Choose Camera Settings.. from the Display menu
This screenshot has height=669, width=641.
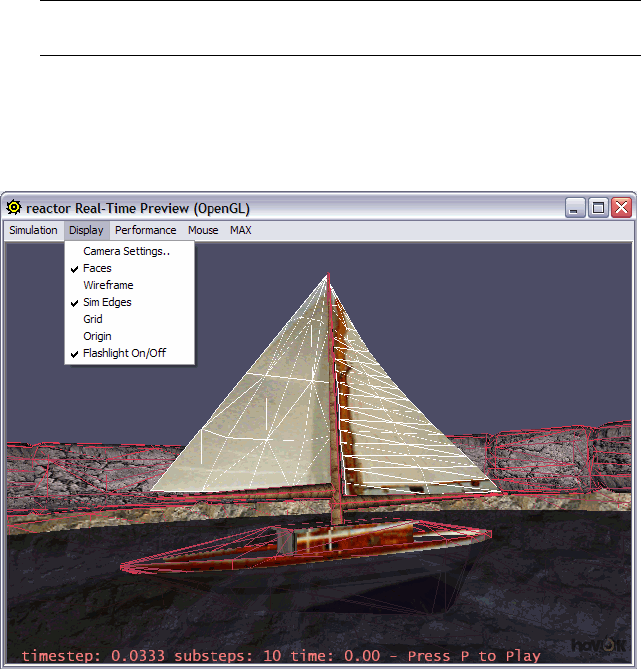coord(130,251)
